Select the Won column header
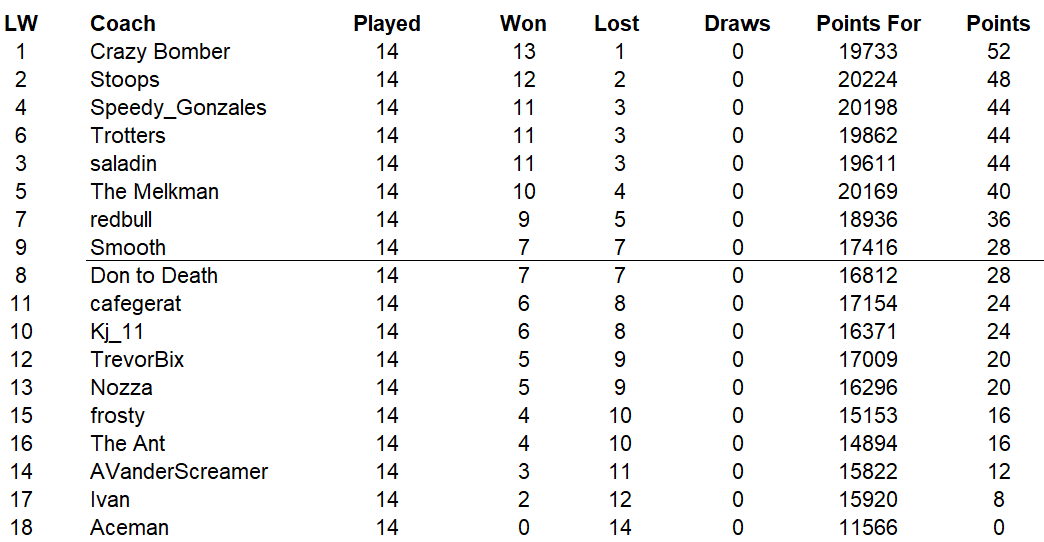This screenshot has height=542, width=1044. 523,24
